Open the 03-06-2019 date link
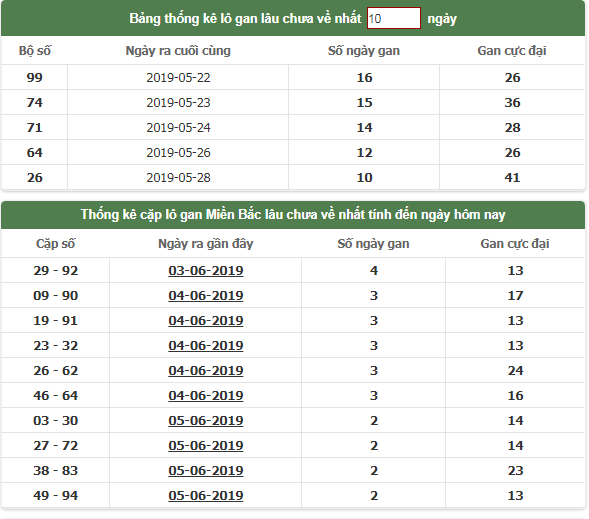 point(205,270)
